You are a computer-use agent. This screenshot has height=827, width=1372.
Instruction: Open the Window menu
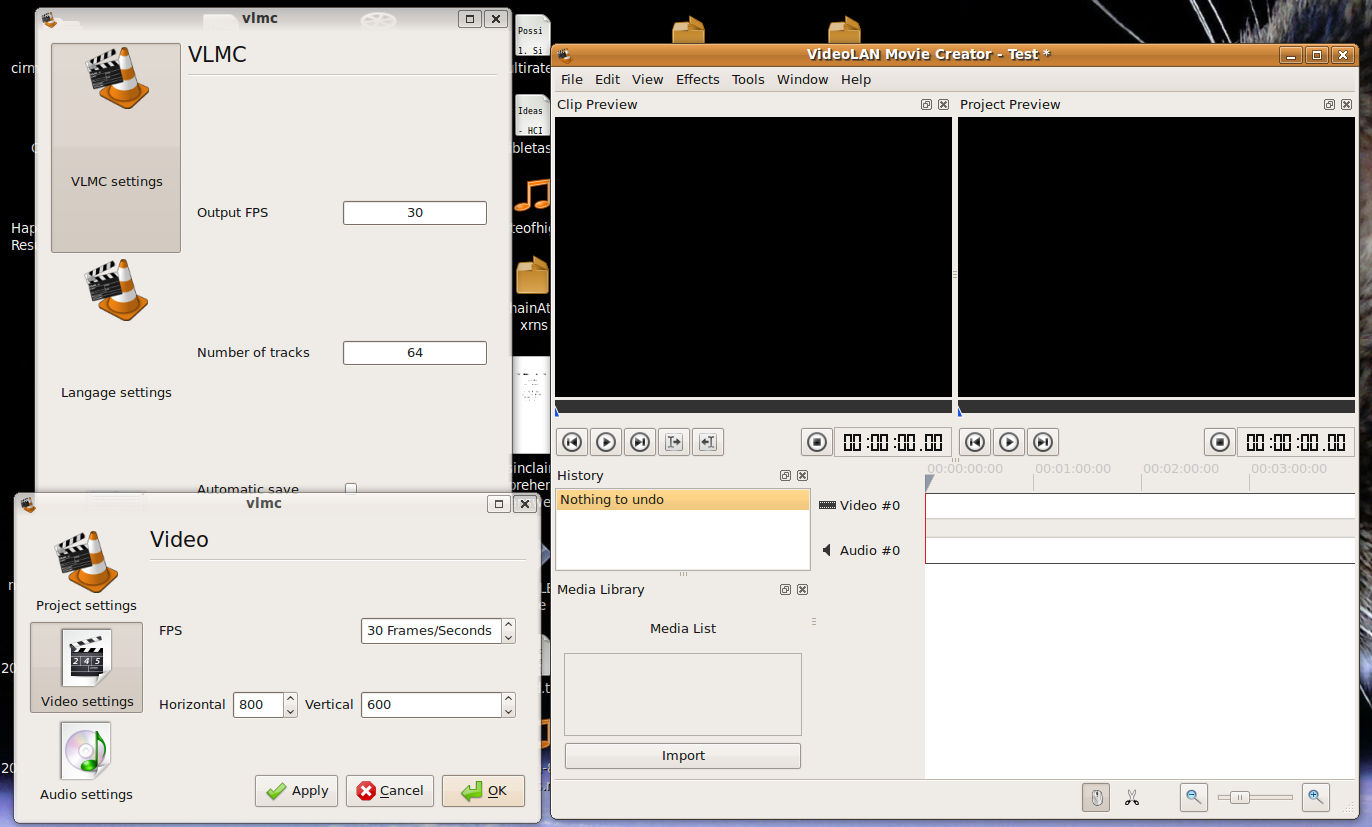tap(802, 80)
